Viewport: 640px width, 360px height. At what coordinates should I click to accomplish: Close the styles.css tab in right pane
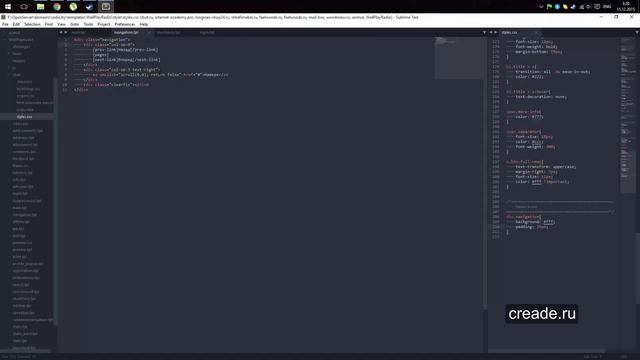[x=536, y=33]
